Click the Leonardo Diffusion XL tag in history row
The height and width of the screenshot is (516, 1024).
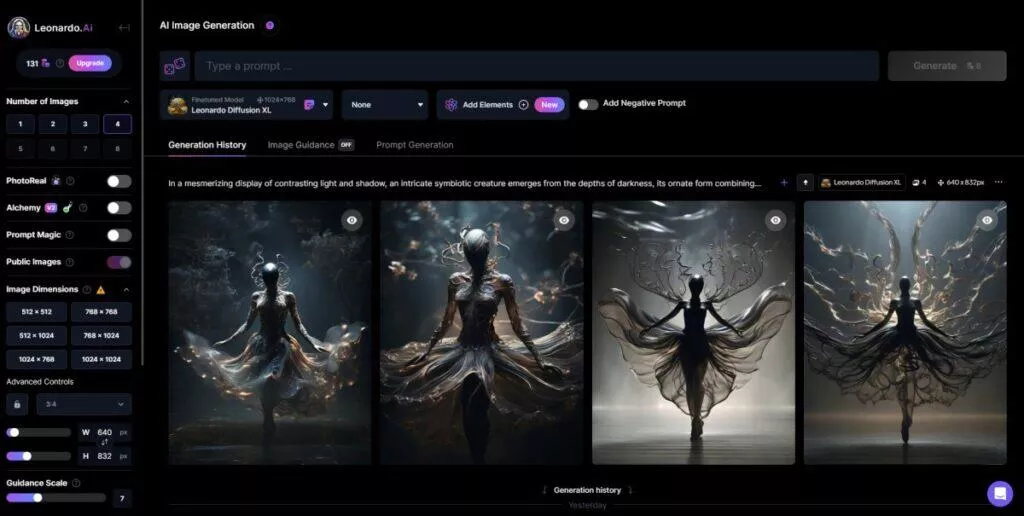point(862,183)
